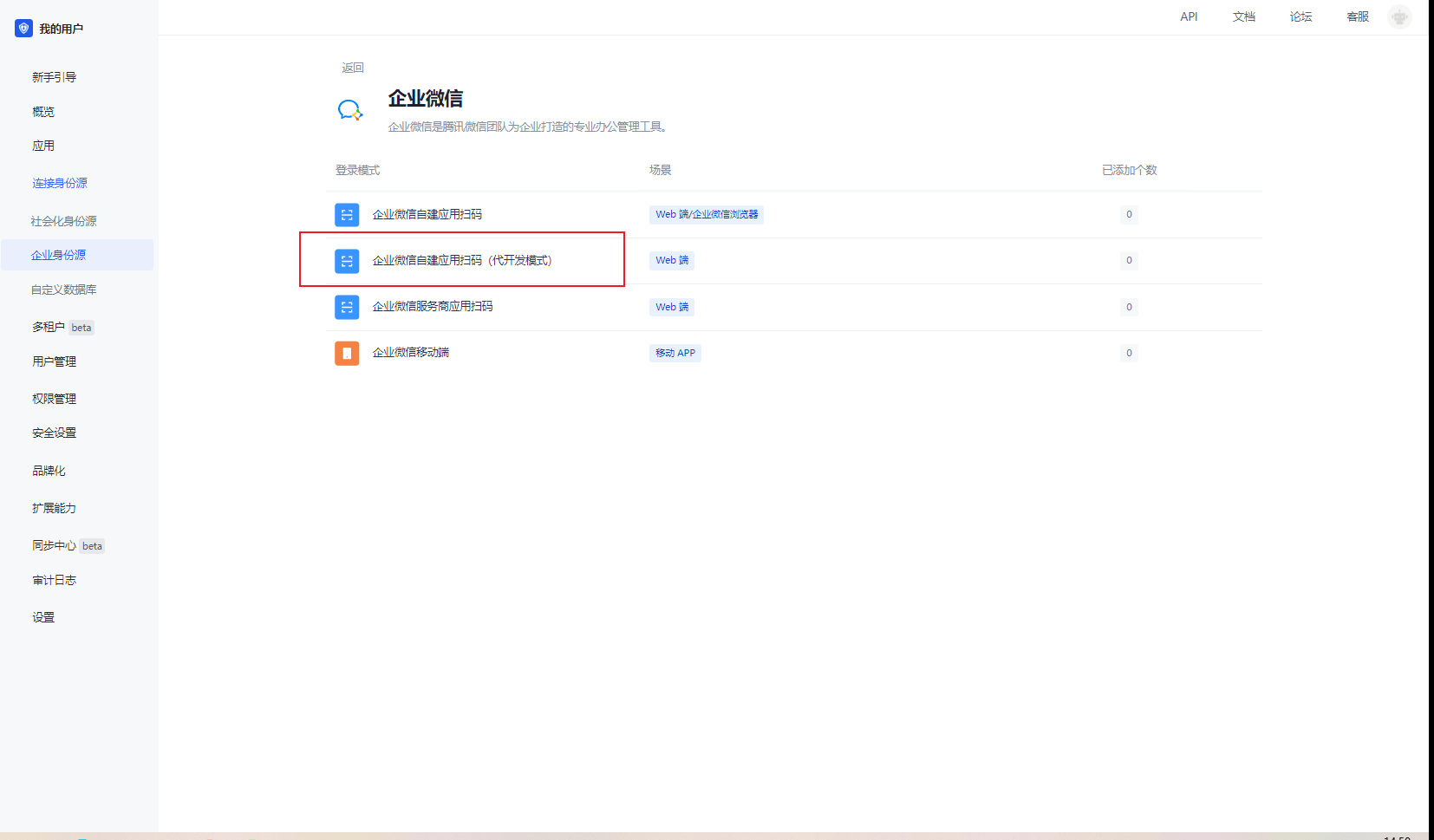Click the scan icon for 企业微信服务商应用扫码
1434x840 pixels.
(347, 307)
